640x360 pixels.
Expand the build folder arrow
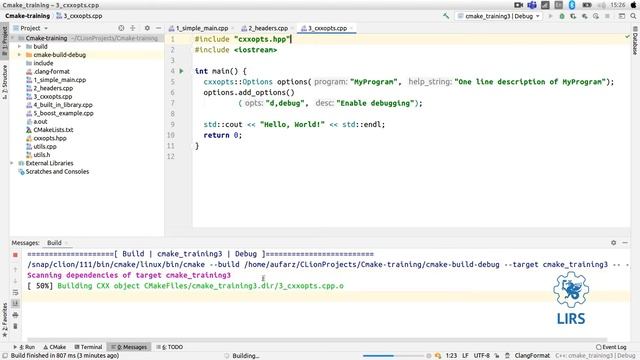pos(19,47)
